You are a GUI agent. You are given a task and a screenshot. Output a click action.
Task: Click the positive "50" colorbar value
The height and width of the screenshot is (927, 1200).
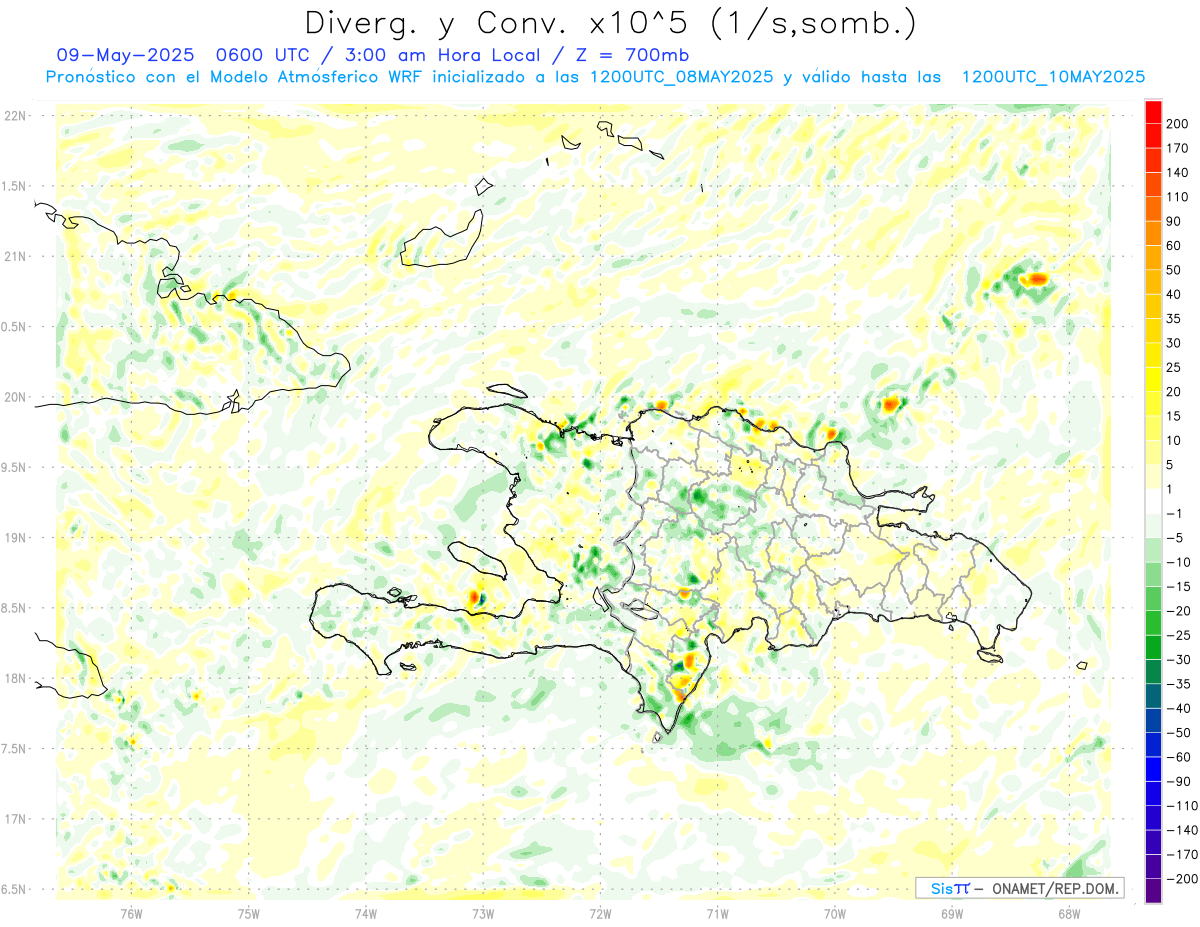[1174, 270]
